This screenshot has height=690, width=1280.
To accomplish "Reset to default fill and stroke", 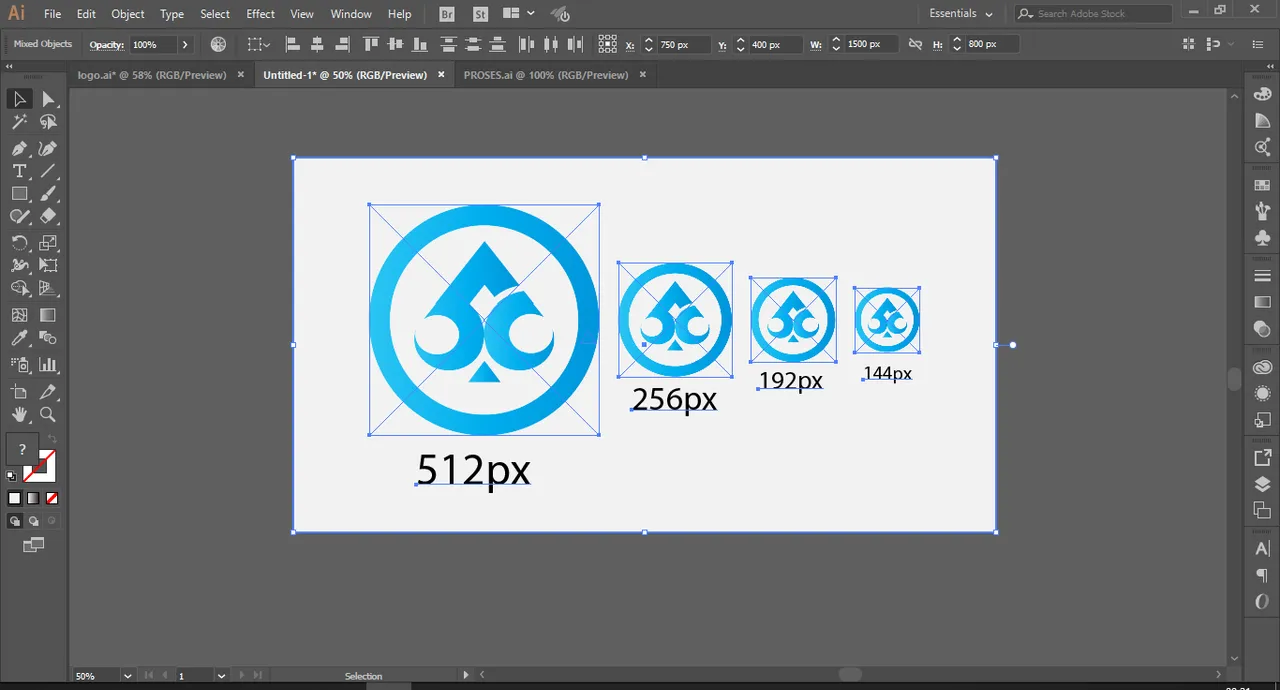I will [x=12, y=476].
